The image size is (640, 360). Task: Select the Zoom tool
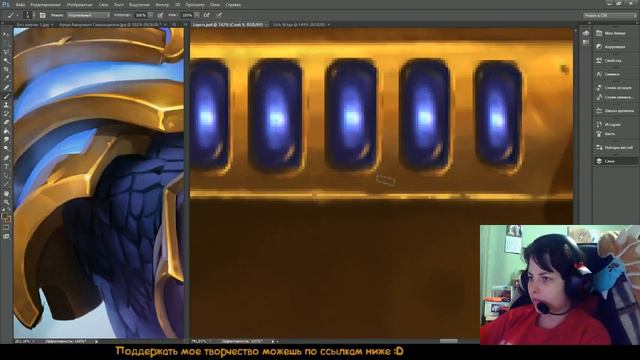6,202
